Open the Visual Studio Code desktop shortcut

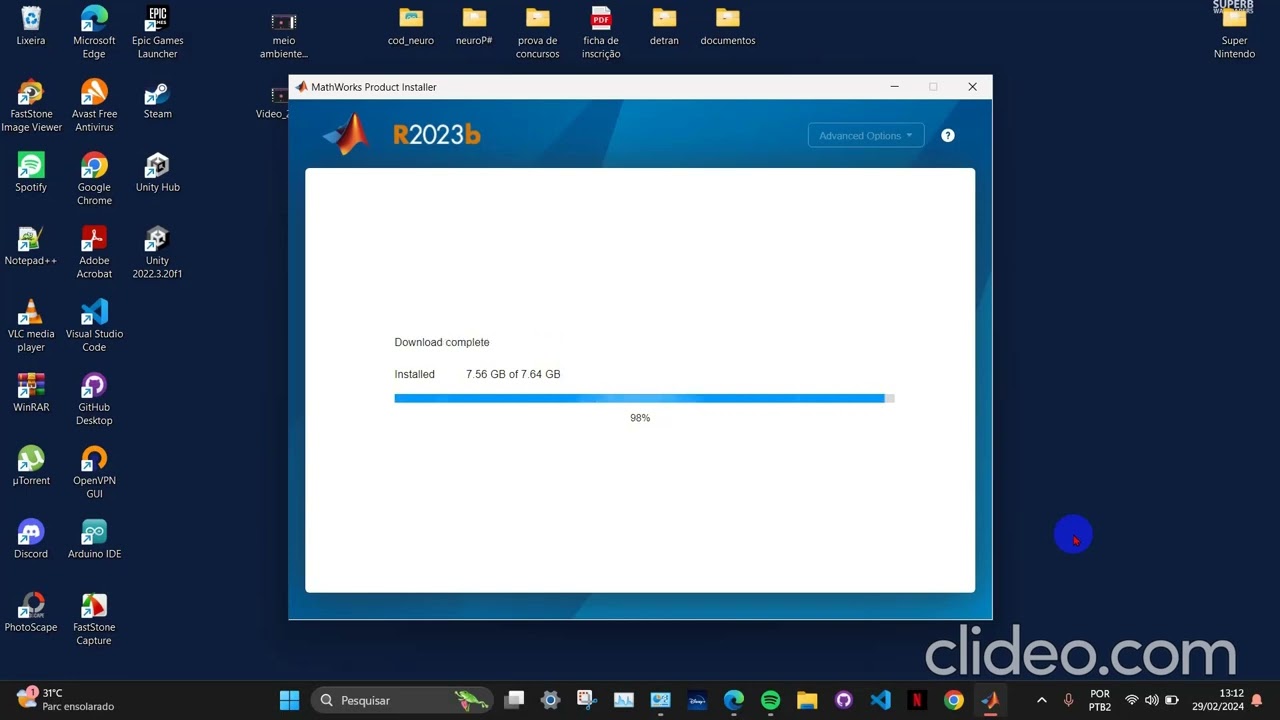[94, 325]
